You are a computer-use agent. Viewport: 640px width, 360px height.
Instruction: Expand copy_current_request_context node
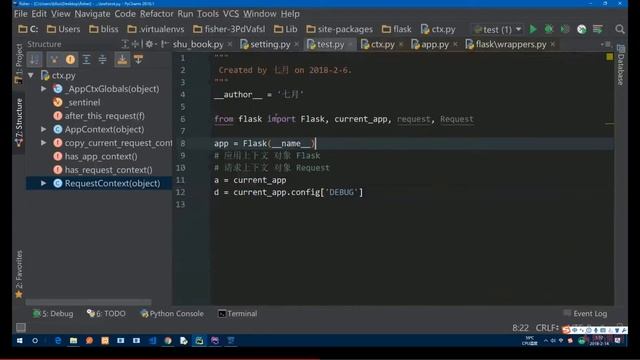(44, 142)
